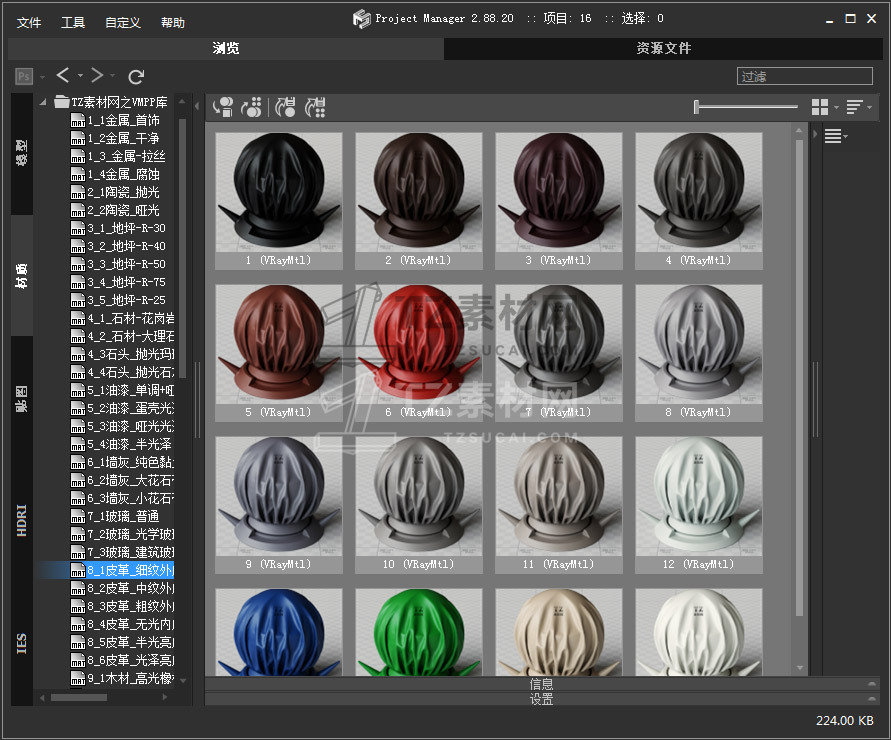Collapse the TZ素材网之VMPP库 root folder

point(45,102)
